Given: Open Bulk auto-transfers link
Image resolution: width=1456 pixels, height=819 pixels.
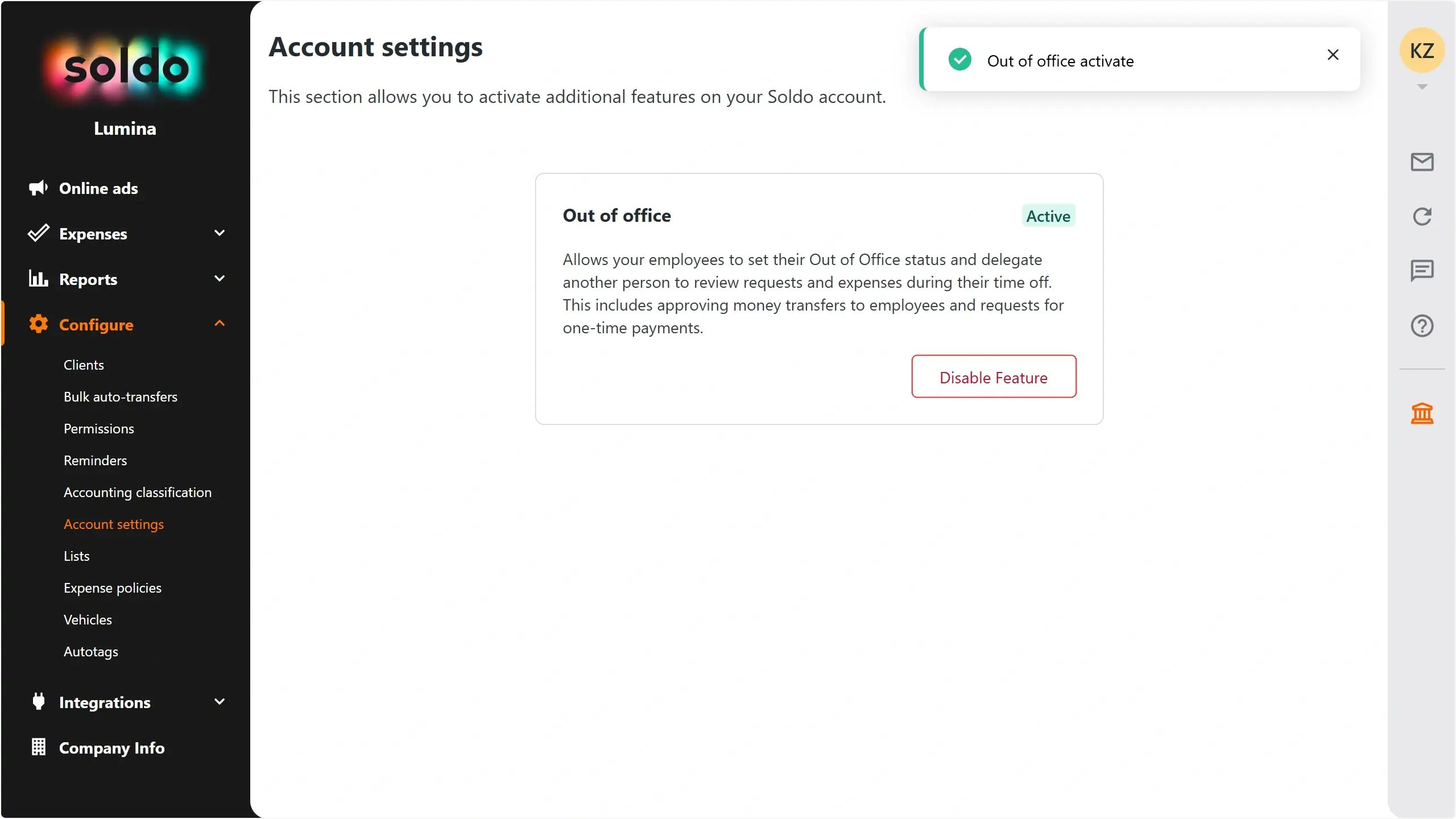Looking at the screenshot, I should 121,397.
